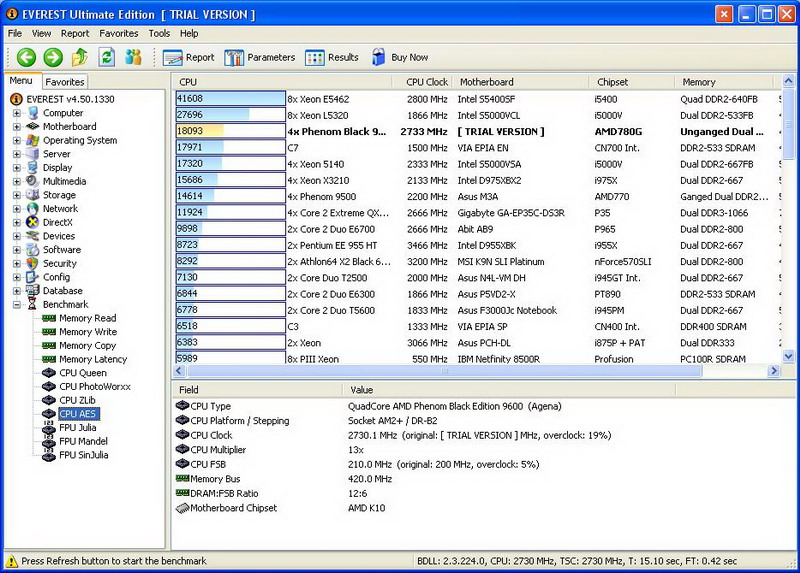Select the Software tree icon
The image size is (800, 573).
coord(33,250)
